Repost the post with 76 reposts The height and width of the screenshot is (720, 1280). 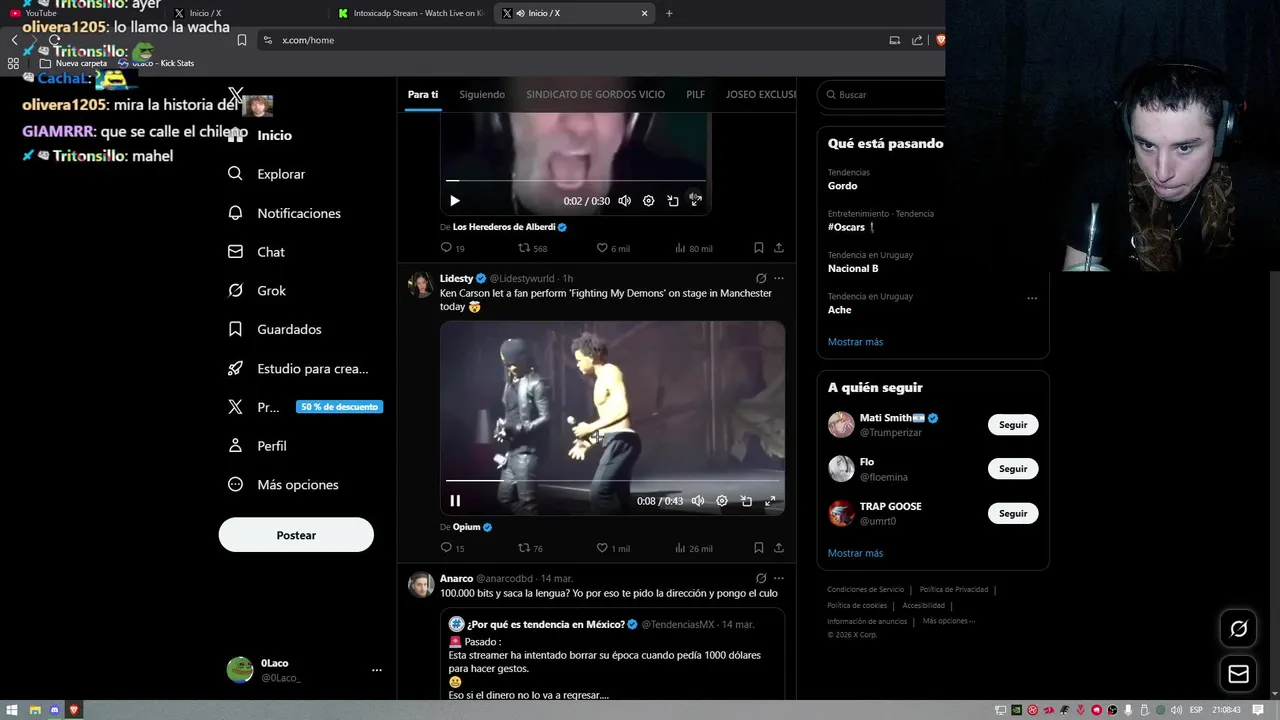tap(530, 548)
